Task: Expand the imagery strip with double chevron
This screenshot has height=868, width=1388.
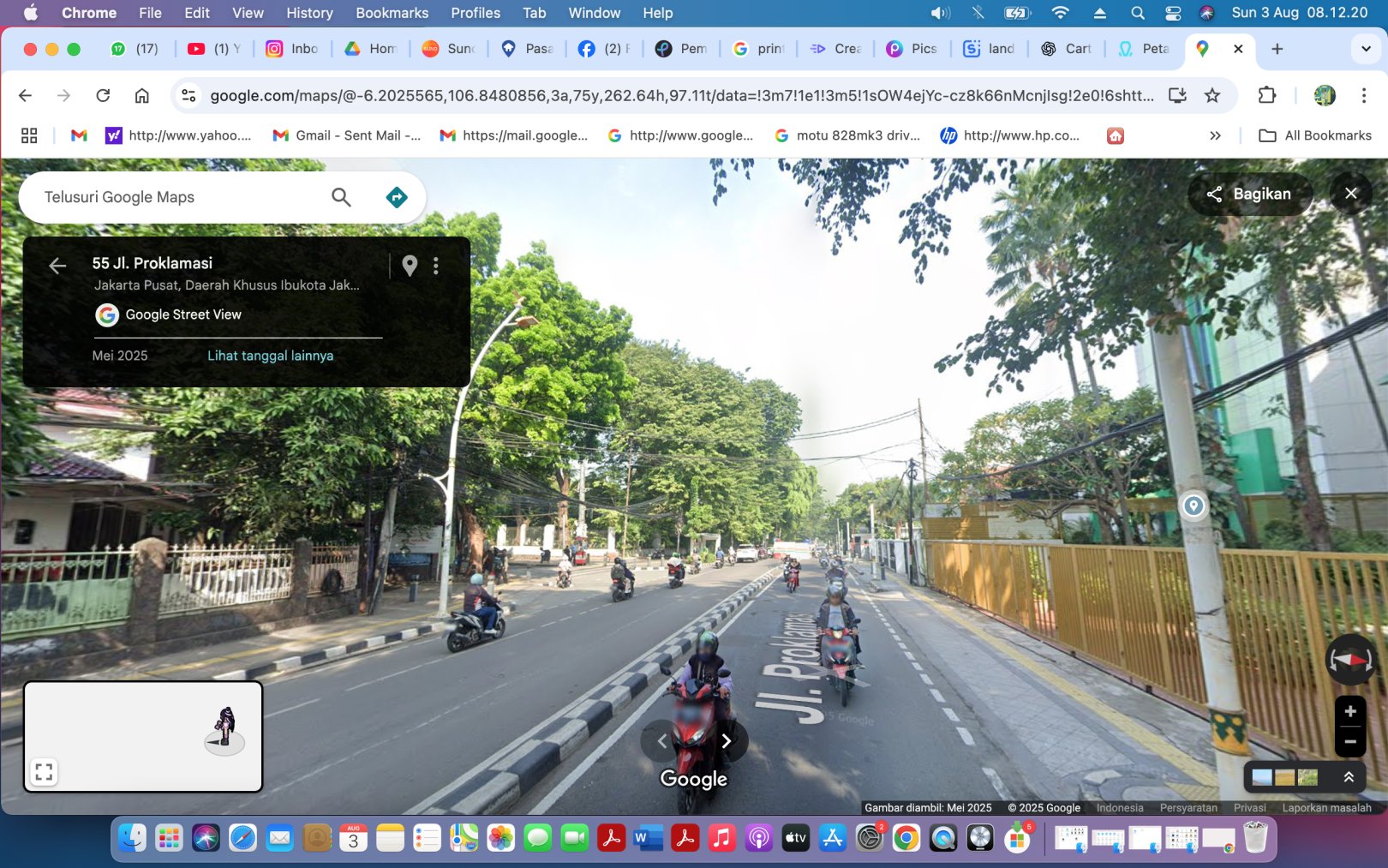Action: (1348, 777)
